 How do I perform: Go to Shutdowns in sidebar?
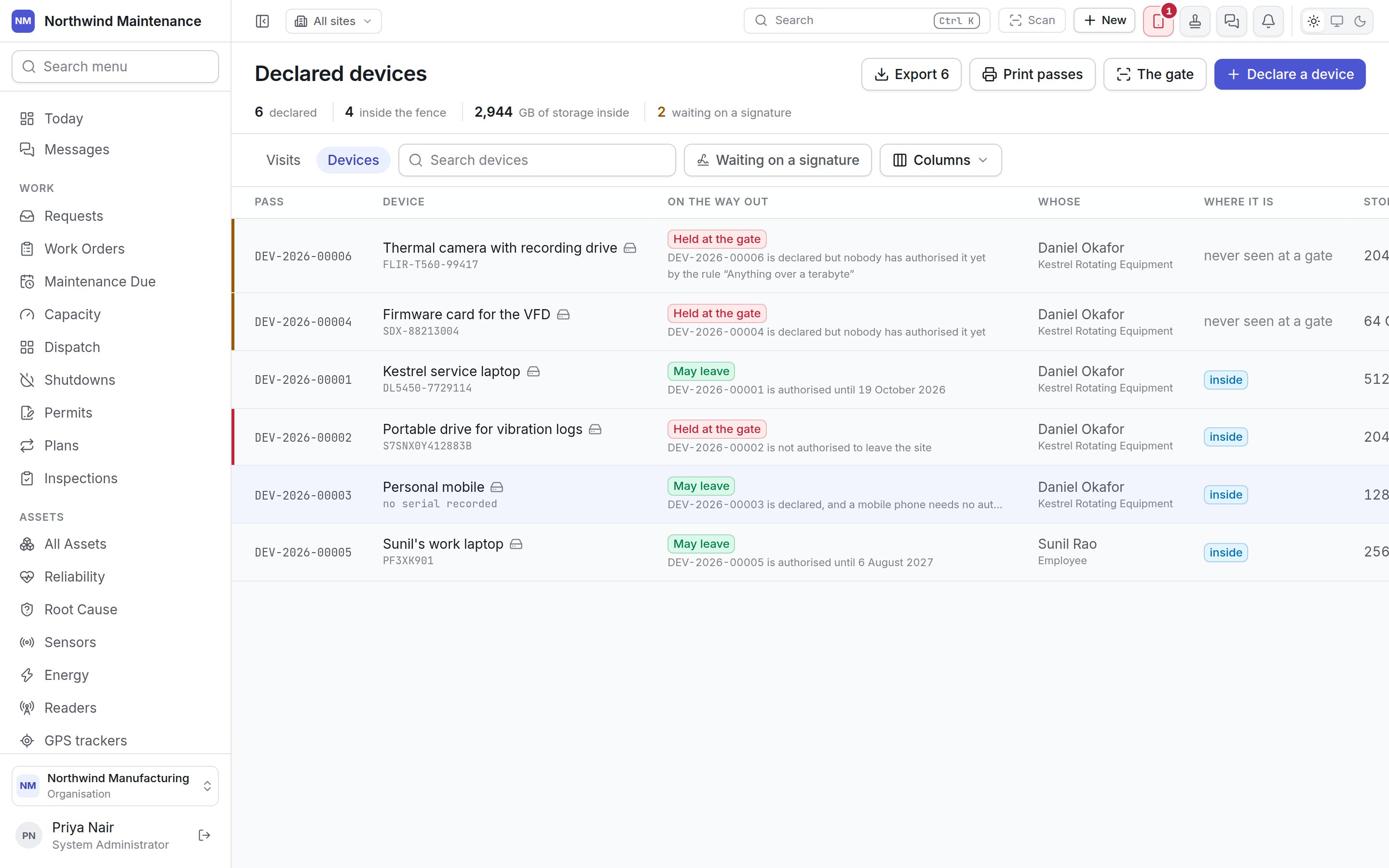(x=115, y=380)
